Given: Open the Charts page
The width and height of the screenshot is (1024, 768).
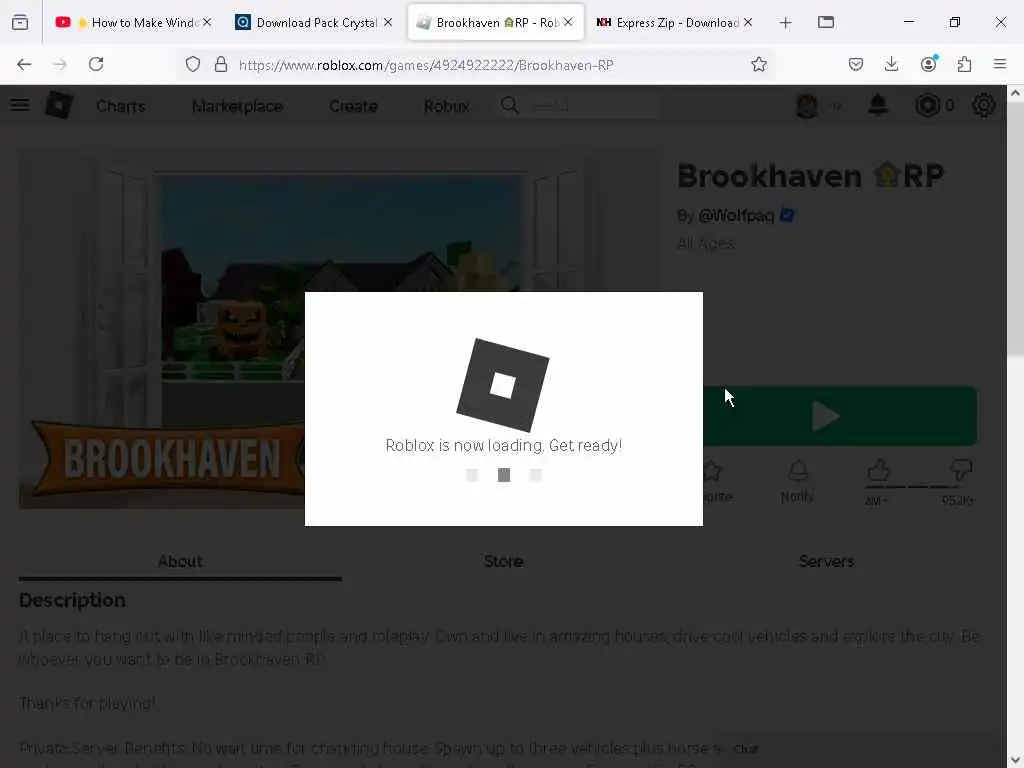Looking at the screenshot, I should coord(121,106).
